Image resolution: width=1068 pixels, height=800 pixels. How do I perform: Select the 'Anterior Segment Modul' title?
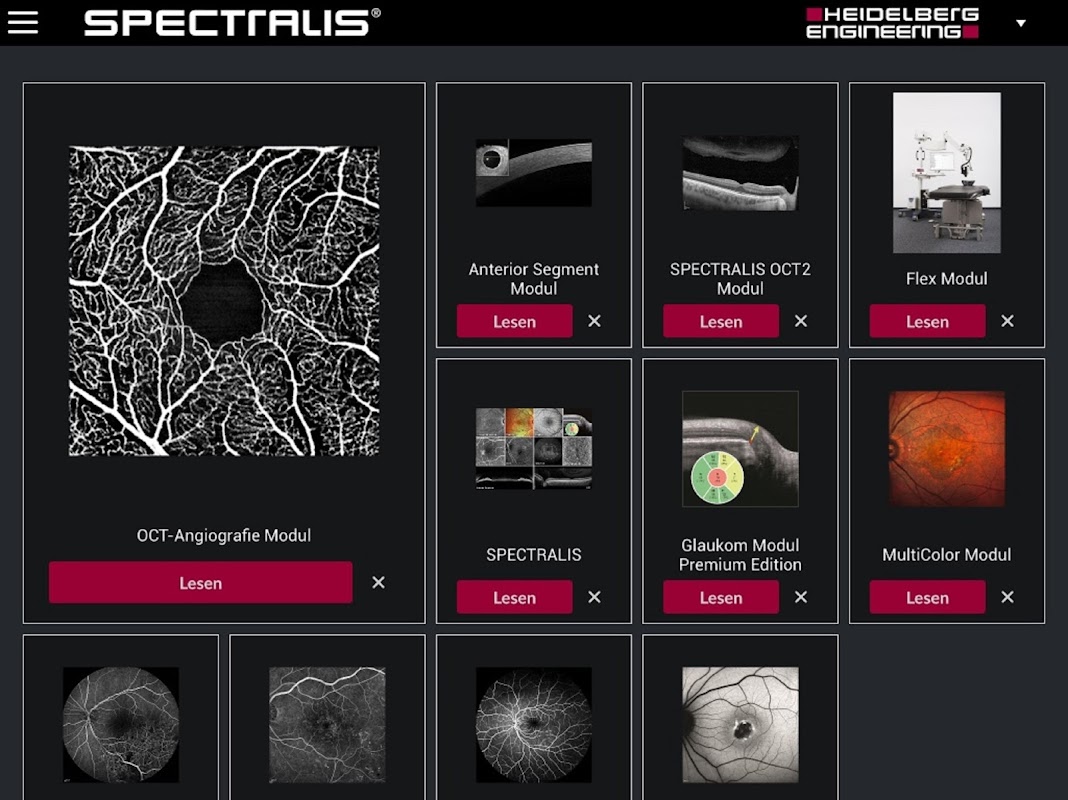(x=534, y=278)
